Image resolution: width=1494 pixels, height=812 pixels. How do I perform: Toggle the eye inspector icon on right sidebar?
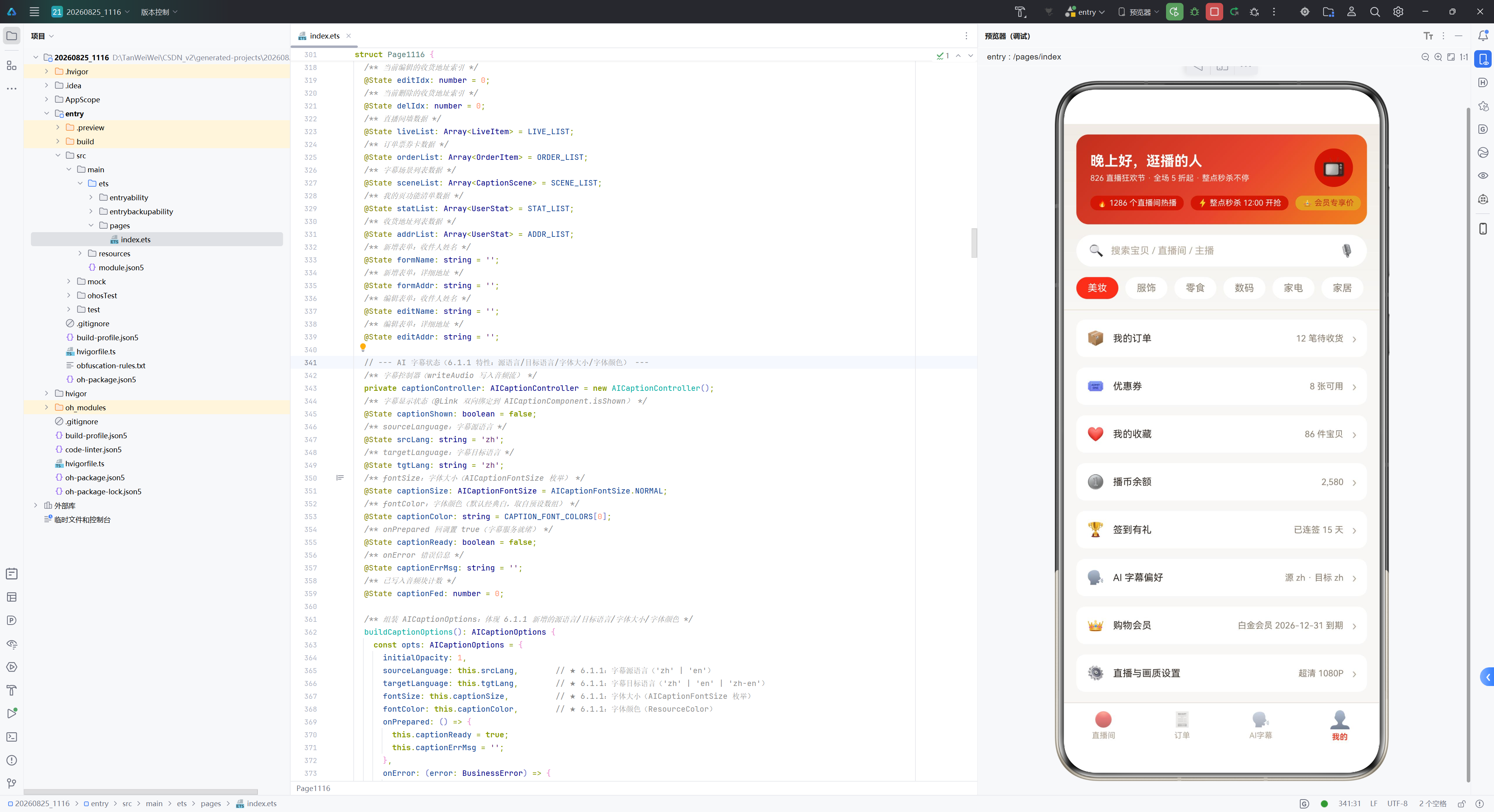tap(1482, 176)
